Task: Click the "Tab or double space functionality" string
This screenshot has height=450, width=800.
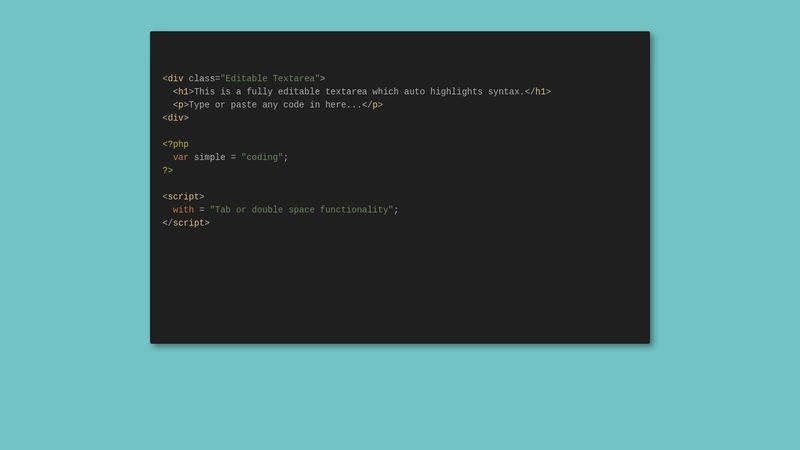Action: point(302,210)
